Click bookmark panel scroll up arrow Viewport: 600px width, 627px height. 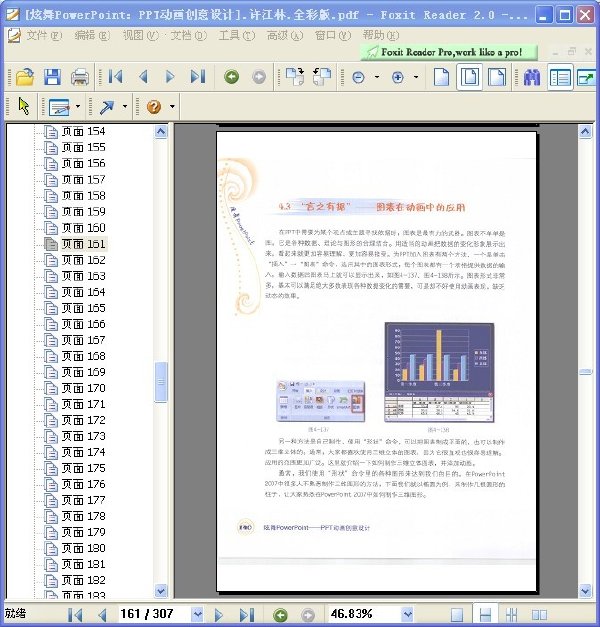click(161, 131)
